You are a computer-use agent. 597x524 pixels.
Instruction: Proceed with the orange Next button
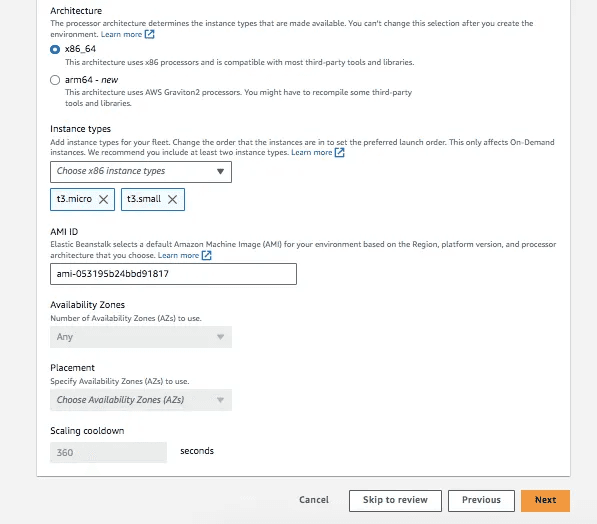tap(545, 500)
